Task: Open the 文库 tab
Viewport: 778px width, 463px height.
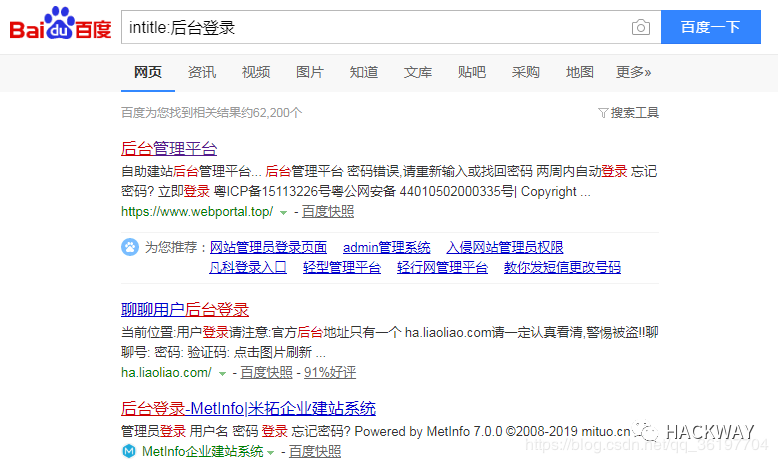Action: pyautogui.click(x=418, y=72)
